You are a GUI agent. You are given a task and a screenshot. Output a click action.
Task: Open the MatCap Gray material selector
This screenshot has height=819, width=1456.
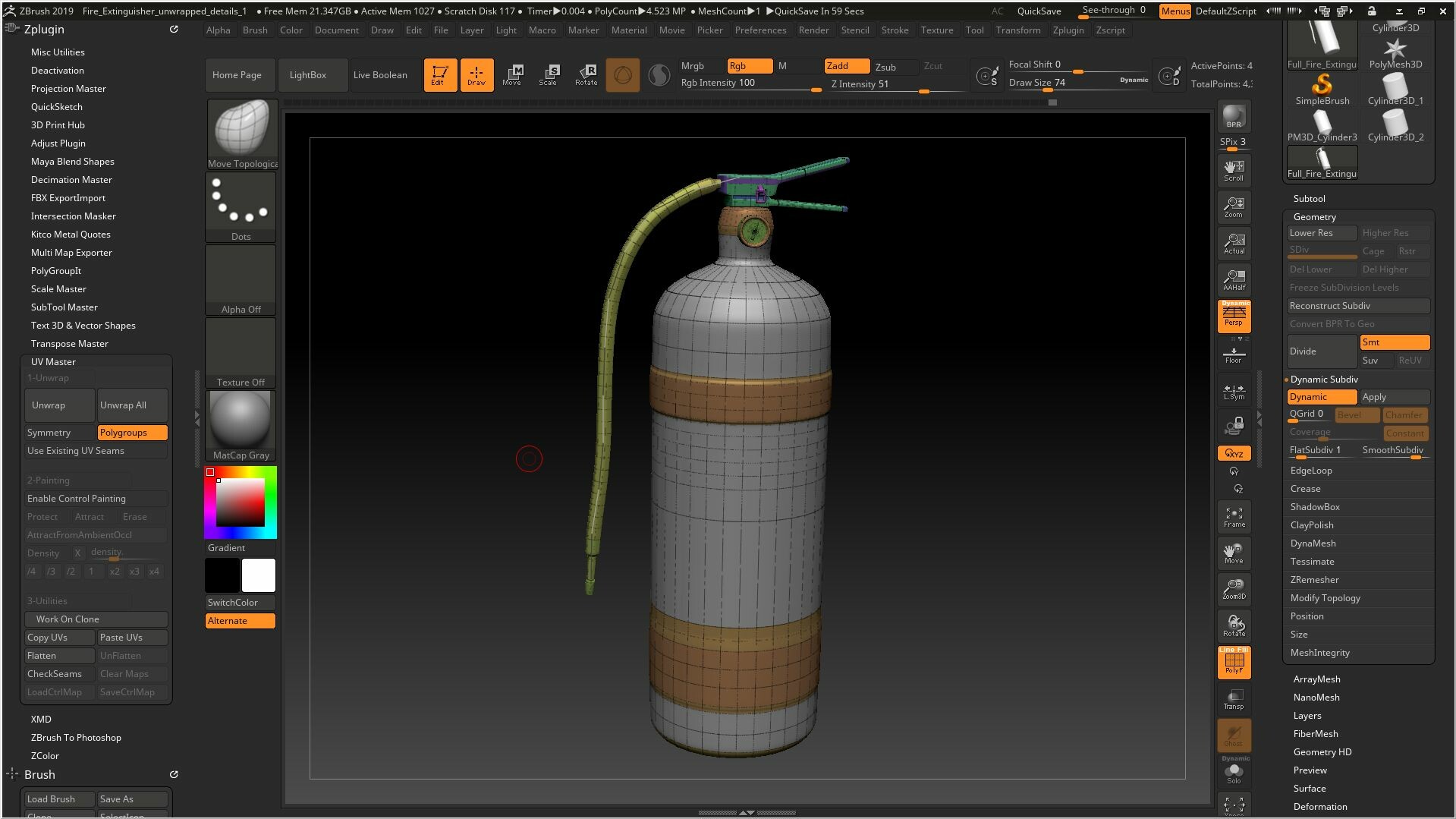pyautogui.click(x=241, y=426)
